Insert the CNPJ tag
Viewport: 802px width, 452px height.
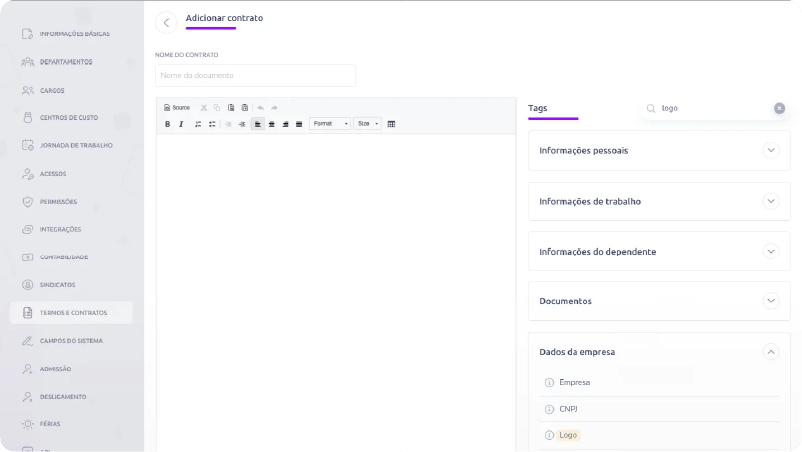pyautogui.click(x=568, y=409)
